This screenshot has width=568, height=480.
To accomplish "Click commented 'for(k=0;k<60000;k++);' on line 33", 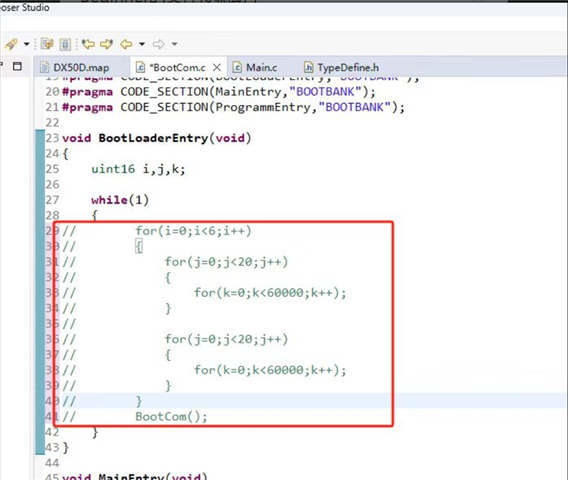I will pyautogui.click(x=270, y=293).
